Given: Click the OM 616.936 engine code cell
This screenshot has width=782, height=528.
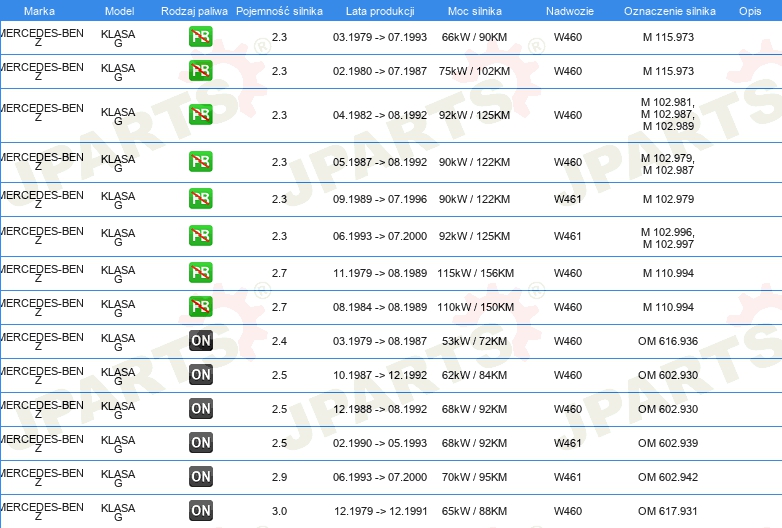Looking at the screenshot, I should [x=668, y=341].
